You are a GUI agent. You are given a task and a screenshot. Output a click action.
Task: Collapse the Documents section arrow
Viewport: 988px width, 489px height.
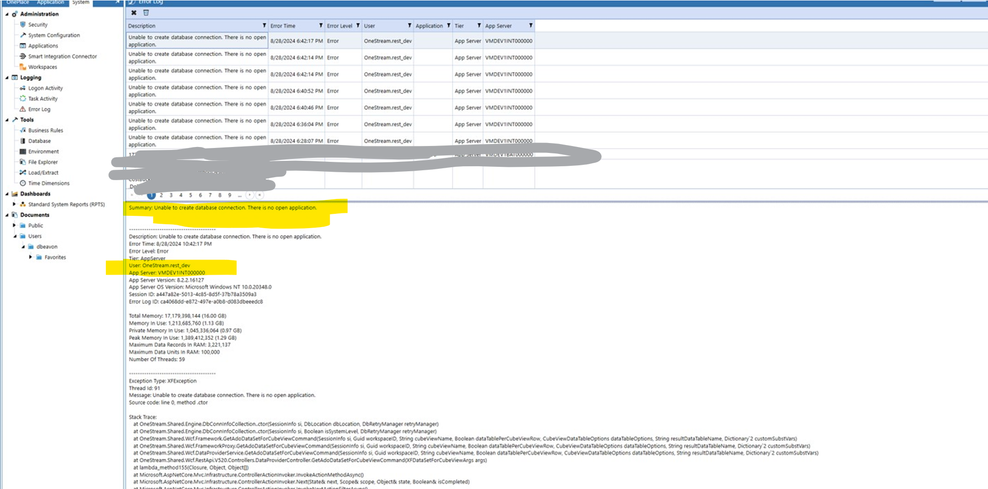6,215
